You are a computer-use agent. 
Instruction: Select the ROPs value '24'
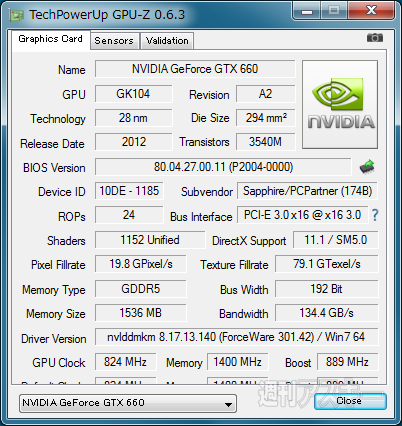coord(129,215)
